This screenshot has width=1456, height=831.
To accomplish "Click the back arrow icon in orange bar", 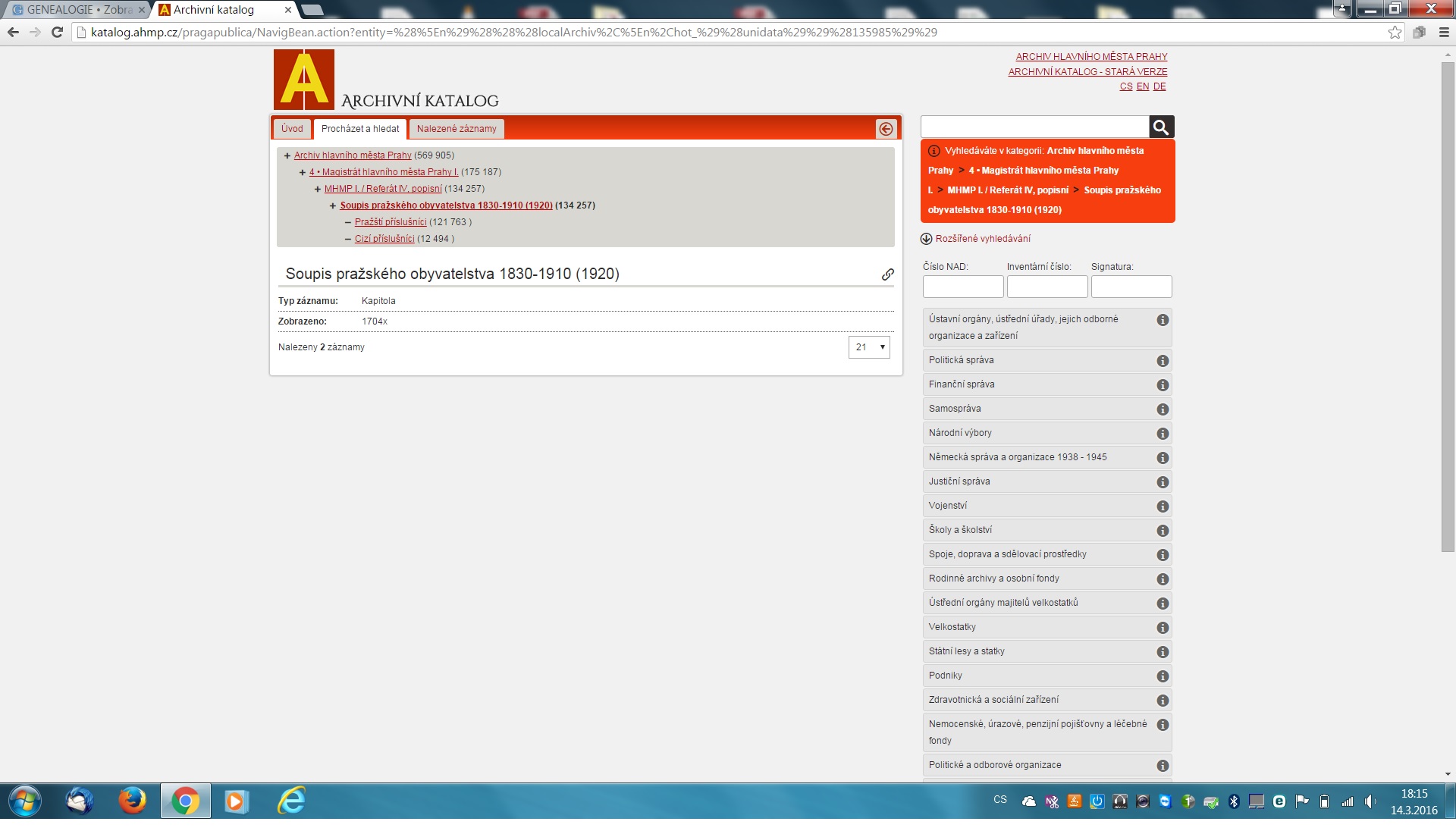I will pos(886,129).
